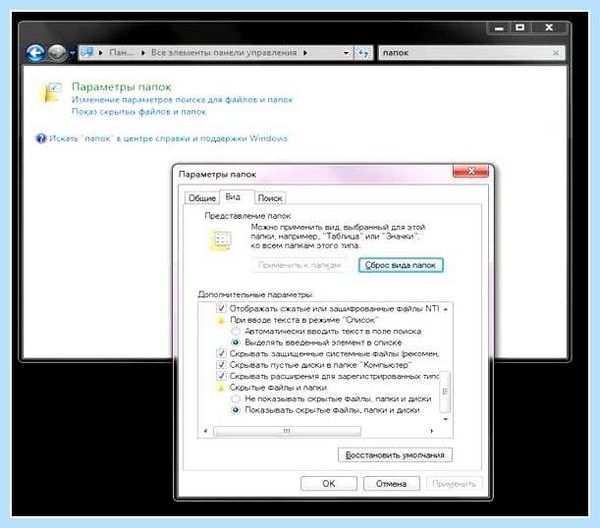Open the 'Параметры папок' heading link
The image size is (600, 528).
[121, 87]
